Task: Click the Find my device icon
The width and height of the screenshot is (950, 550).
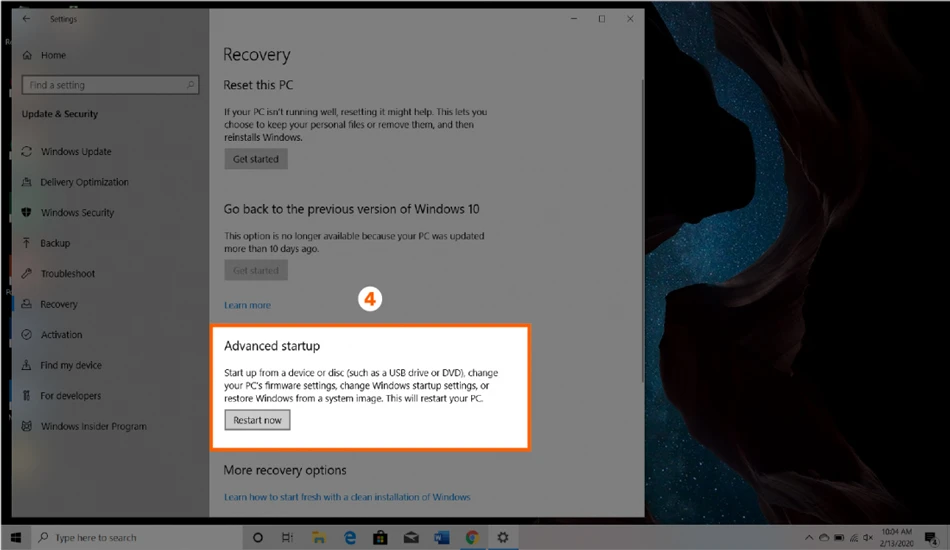Action: 27,365
